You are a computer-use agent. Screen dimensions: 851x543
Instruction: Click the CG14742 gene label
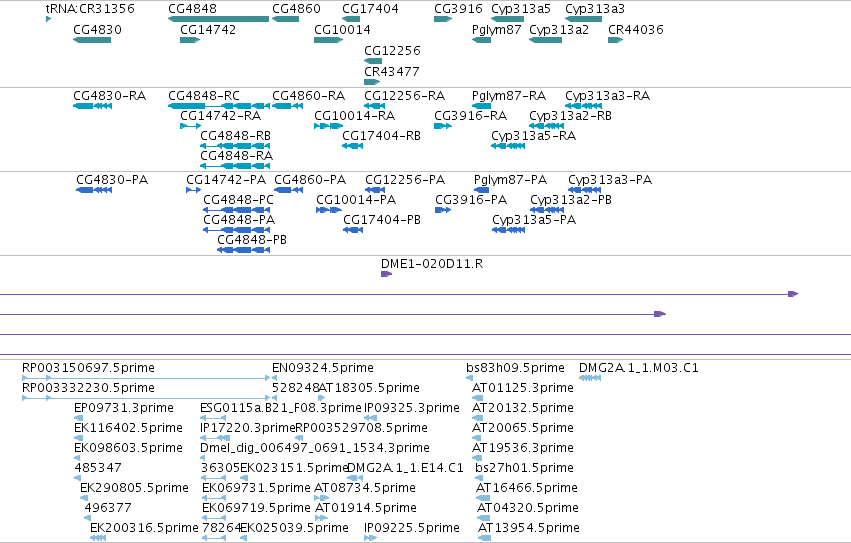pyautogui.click(x=208, y=29)
